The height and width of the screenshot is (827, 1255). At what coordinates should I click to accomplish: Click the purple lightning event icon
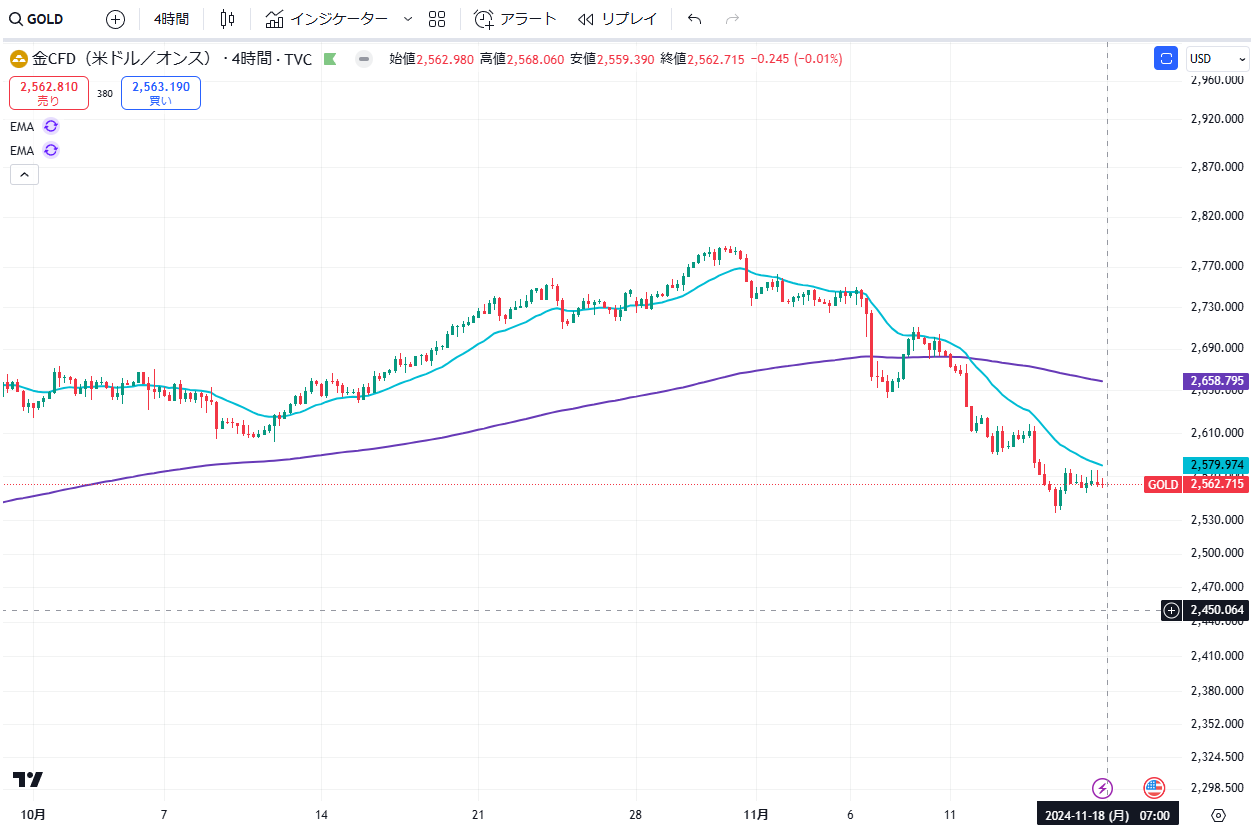point(1102,787)
